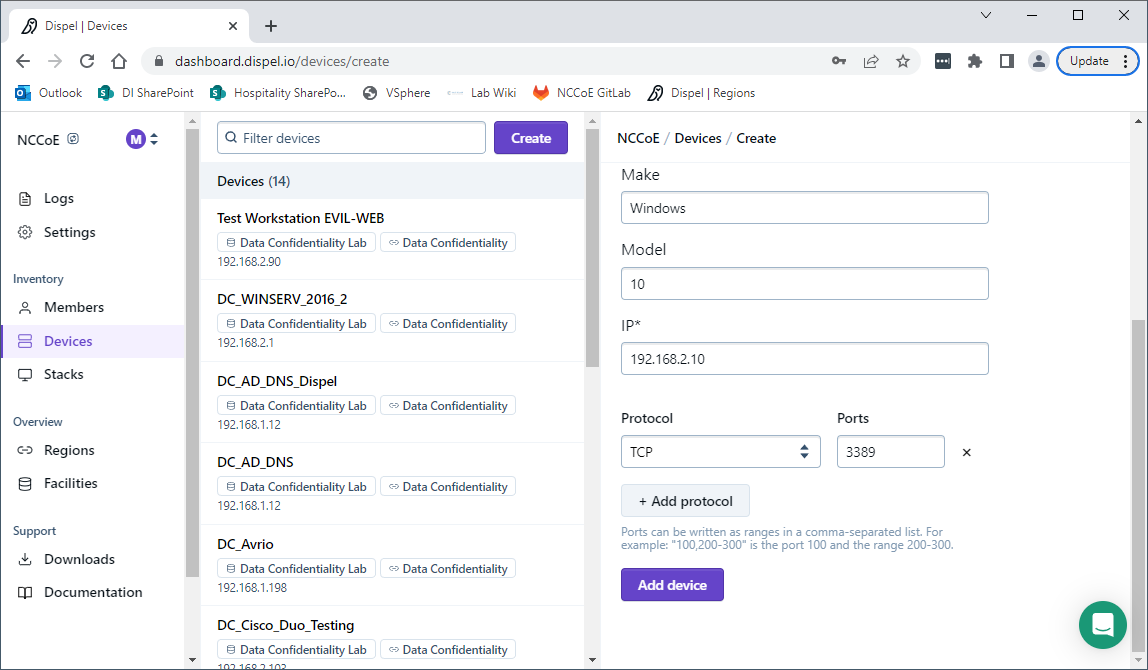Click the Dispel Regions bookmark icon

click(x=656, y=93)
